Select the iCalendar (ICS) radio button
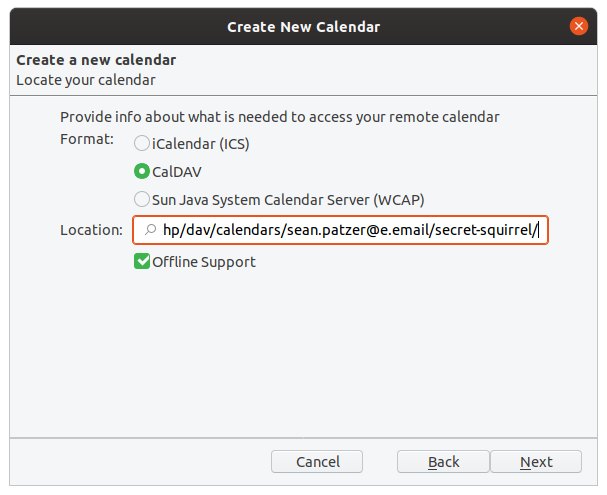The image size is (607, 495). pos(142,143)
